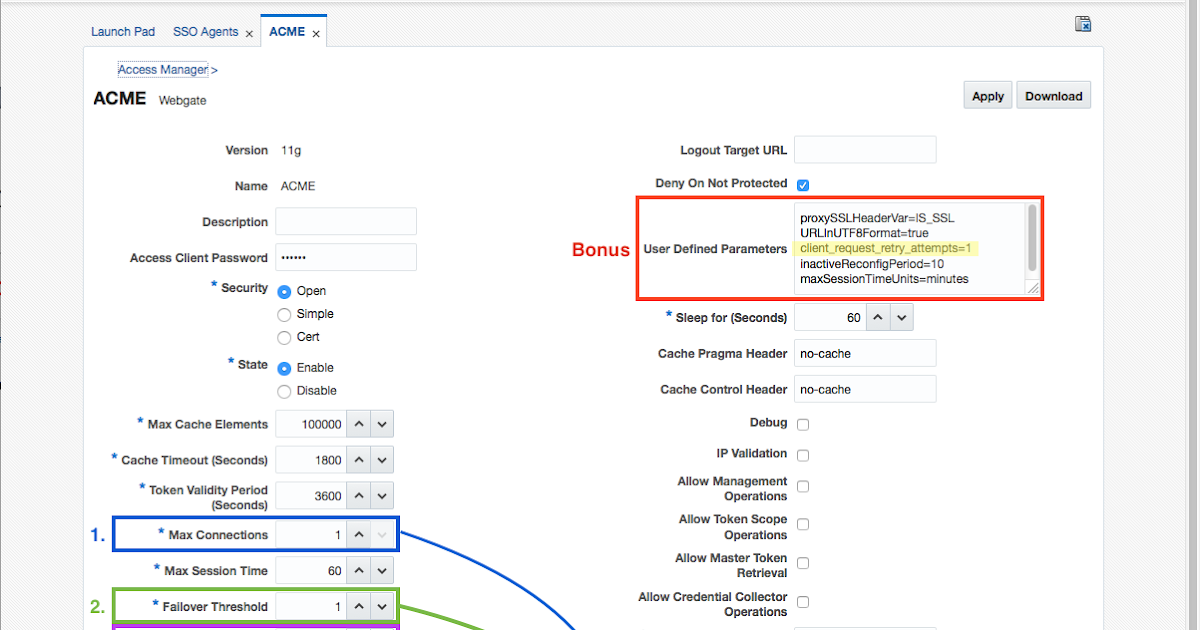Click the Max Connections number field

click(311, 535)
